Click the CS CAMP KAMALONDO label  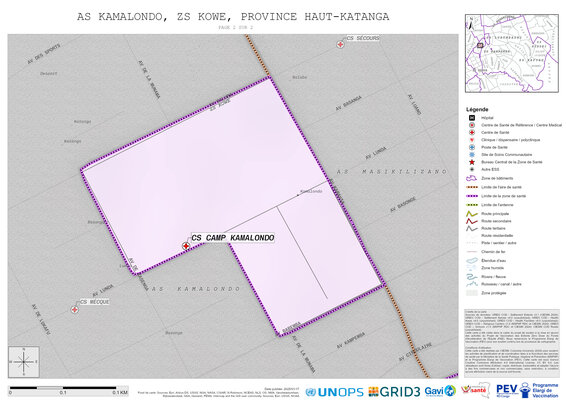(233, 238)
